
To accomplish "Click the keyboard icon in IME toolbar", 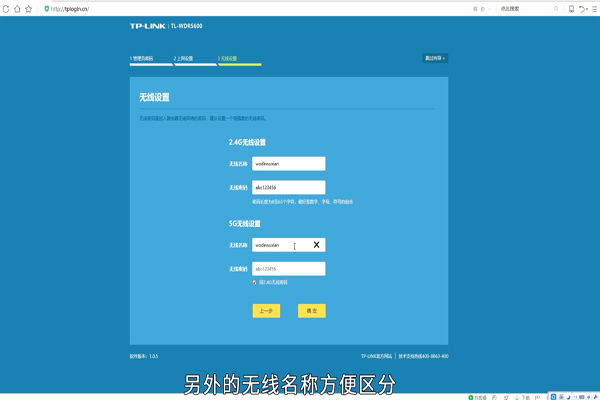I will pyautogui.click(x=582, y=397).
